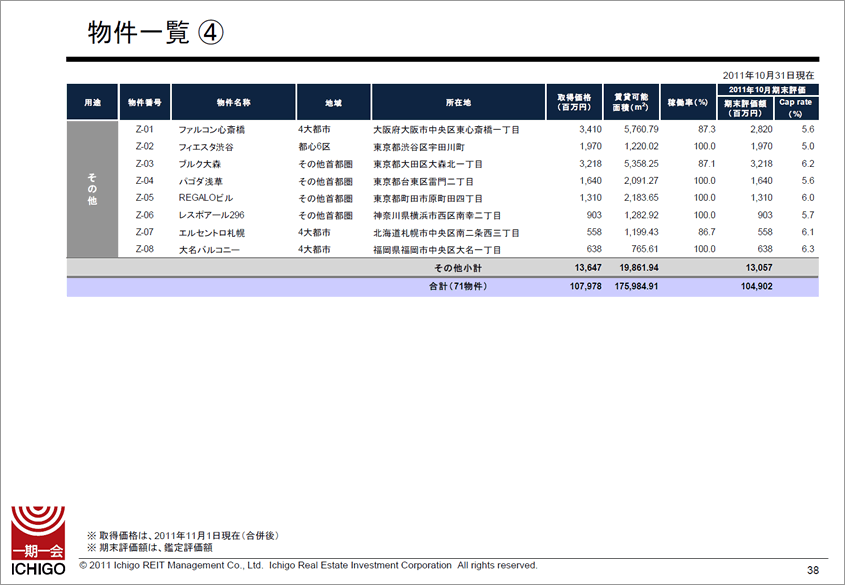Click the Cap rate column header
This screenshot has width=845, height=585.
coord(796,108)
